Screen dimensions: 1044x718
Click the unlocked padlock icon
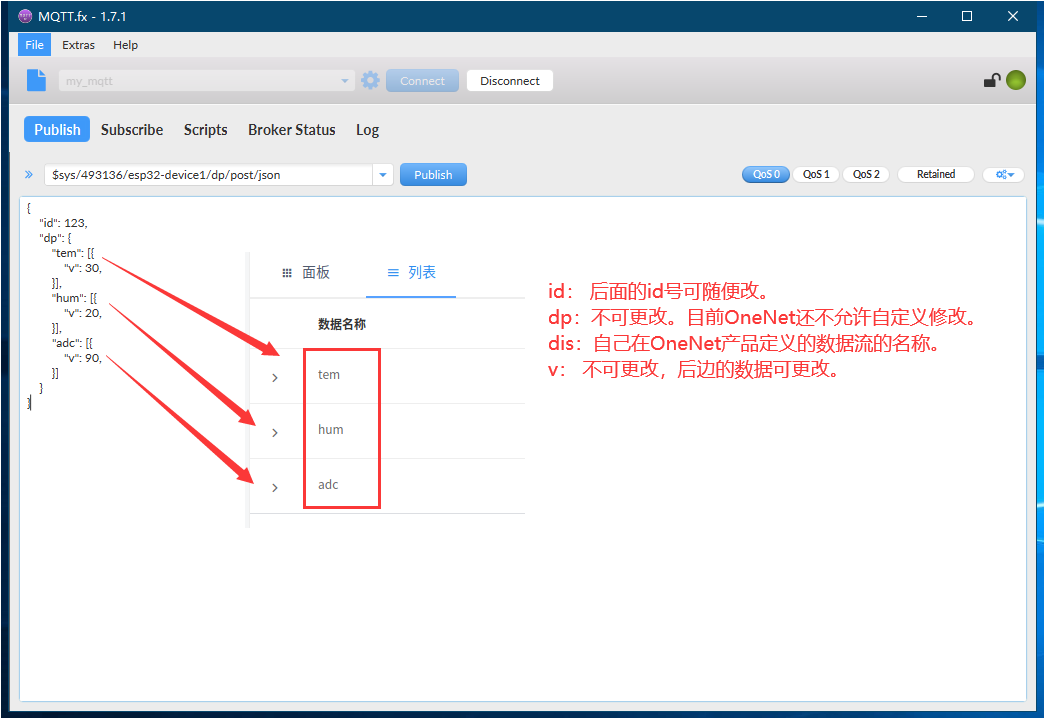pyautogui.click(x=992, y=81)
